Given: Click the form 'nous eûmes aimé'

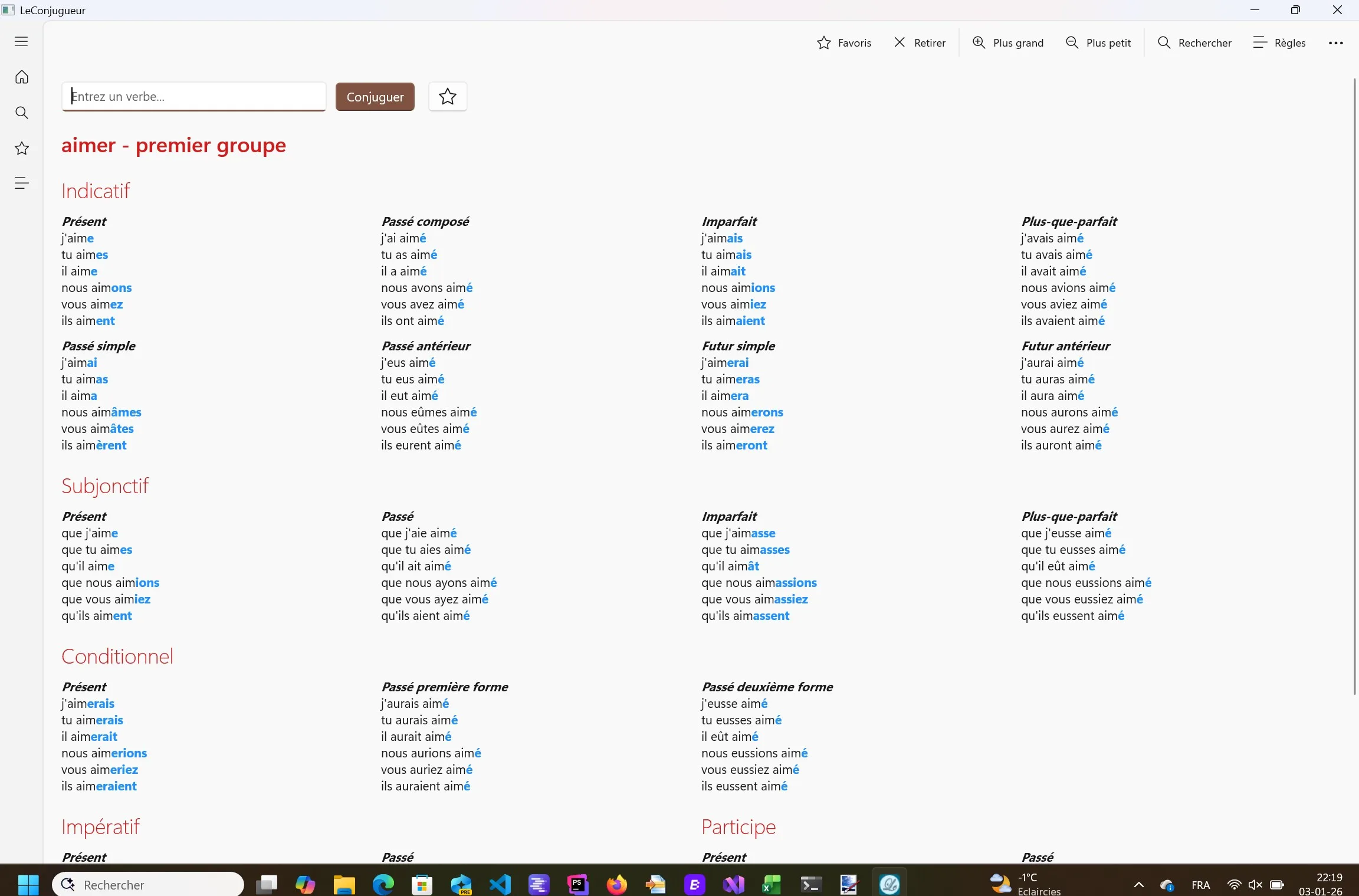Looking at the screenshot, I should tap(429, 412).
